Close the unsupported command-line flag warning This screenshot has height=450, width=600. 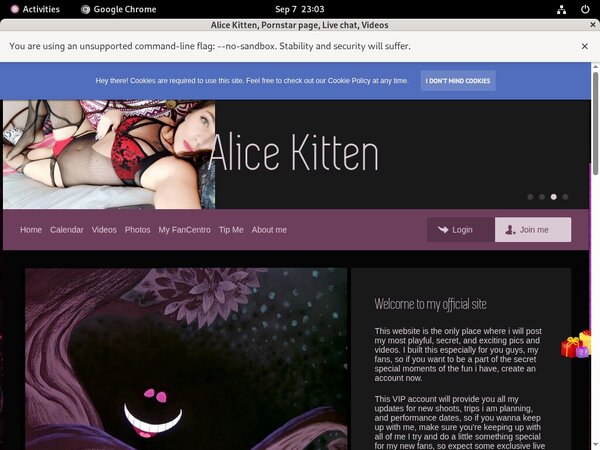[585, 46]
